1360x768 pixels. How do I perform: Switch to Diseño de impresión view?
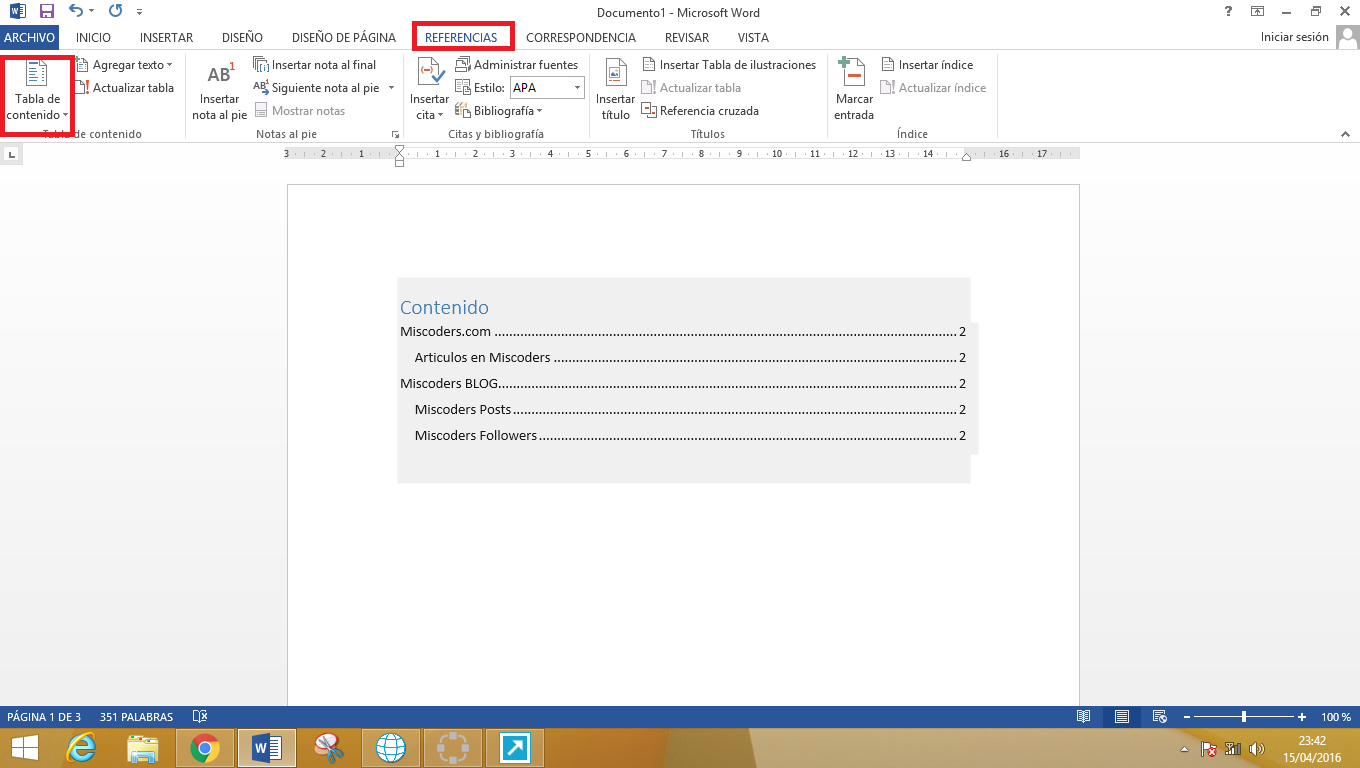coord(1121,716)
